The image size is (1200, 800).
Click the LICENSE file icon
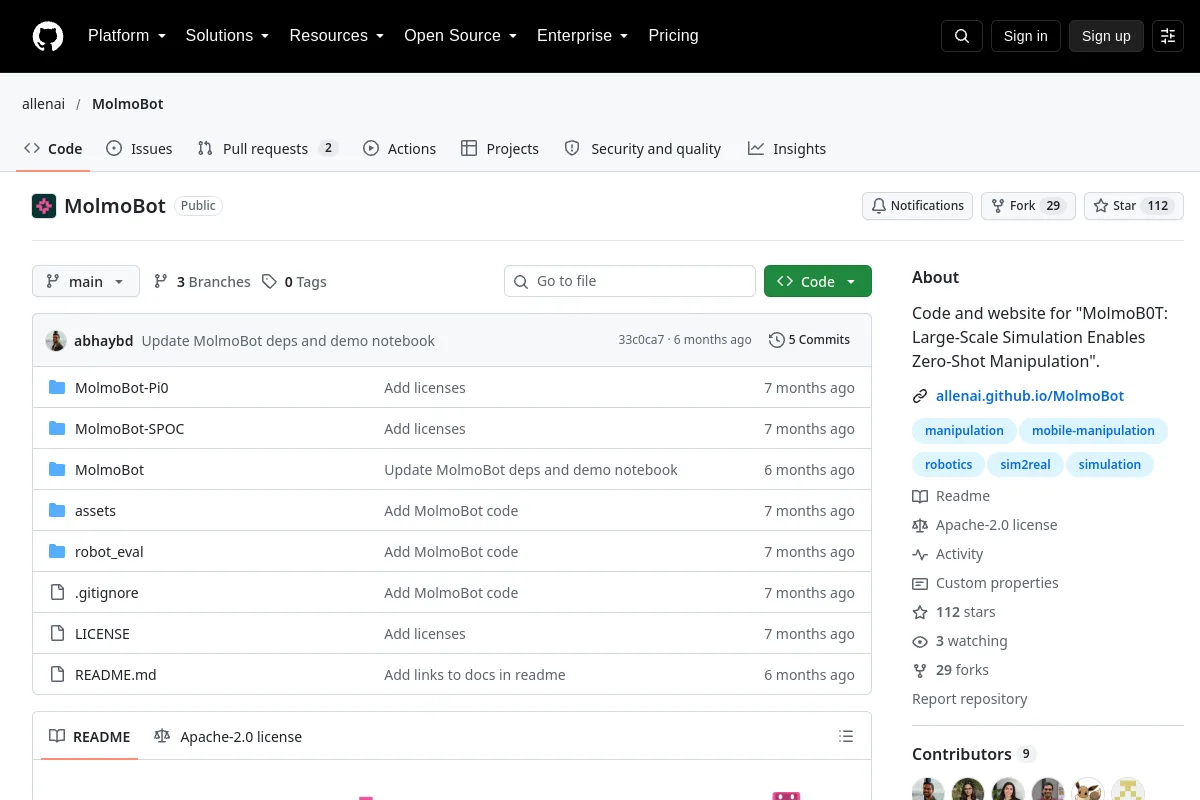point(57,634)
